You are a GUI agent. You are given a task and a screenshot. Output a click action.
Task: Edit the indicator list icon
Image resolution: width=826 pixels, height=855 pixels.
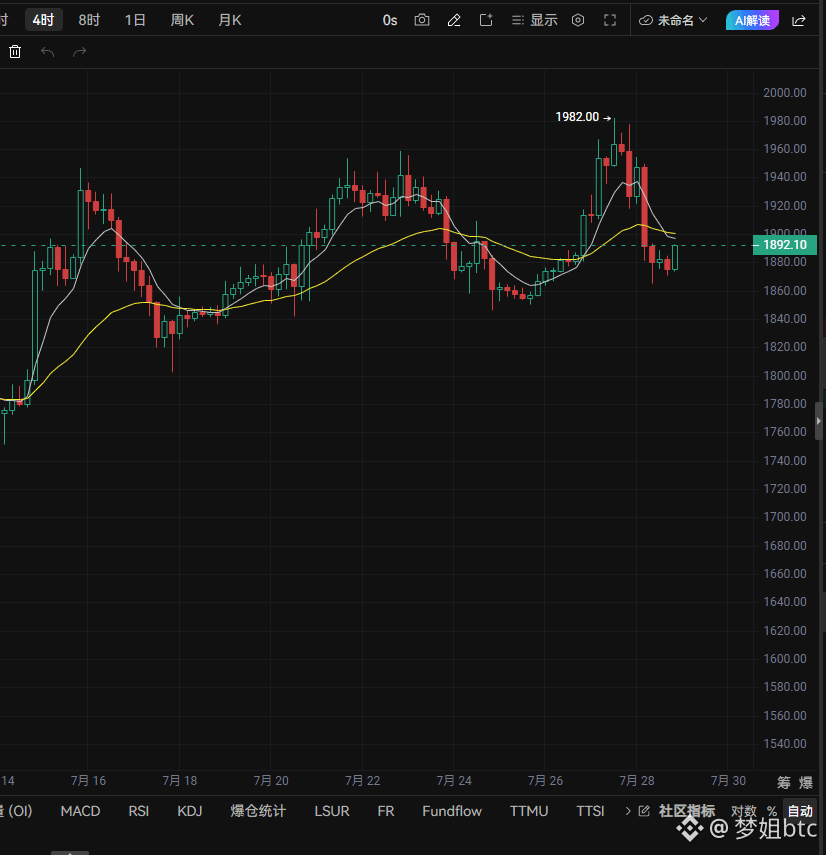tap(644, 811)
